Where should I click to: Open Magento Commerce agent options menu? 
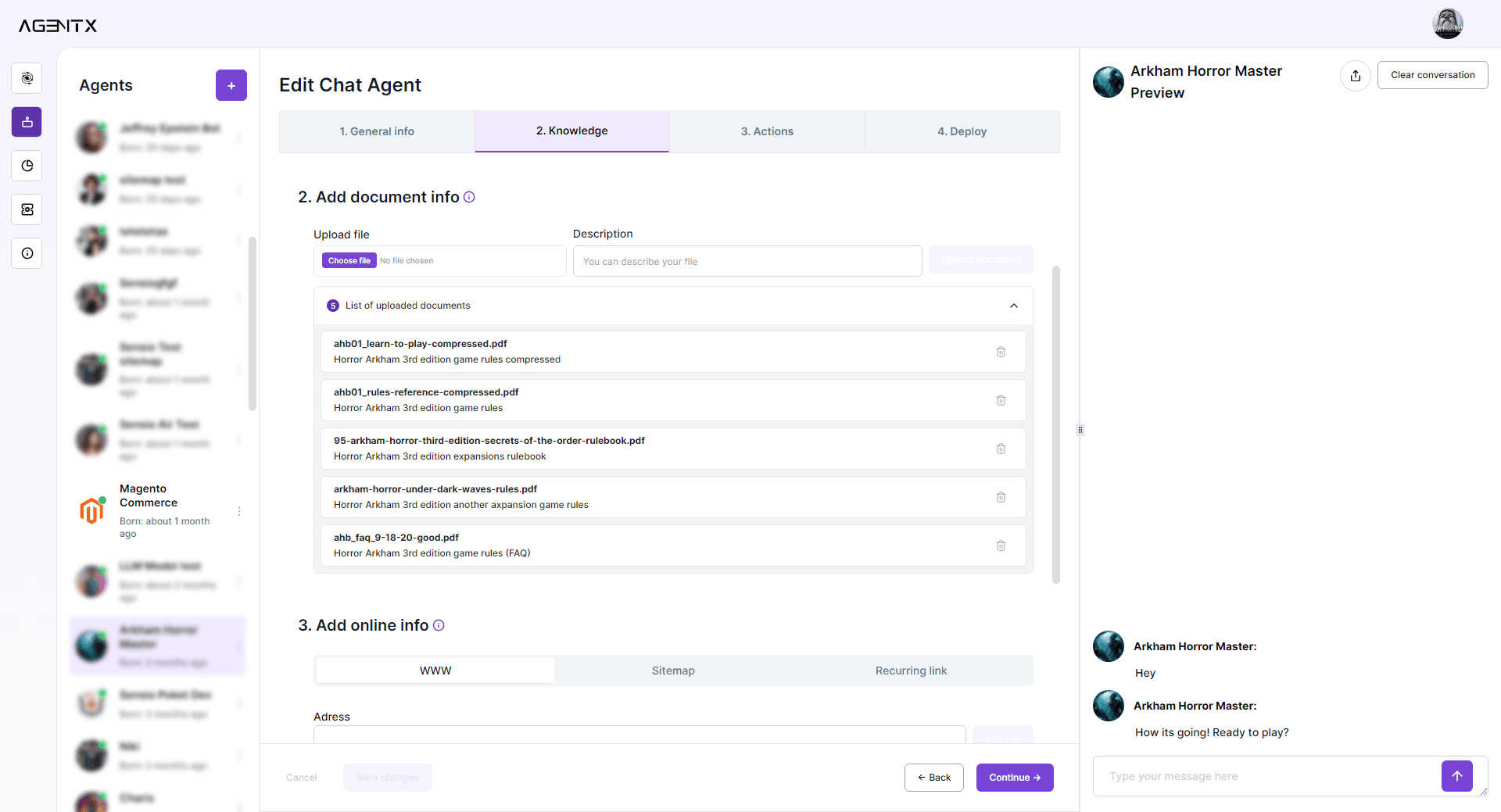[239, 511]
